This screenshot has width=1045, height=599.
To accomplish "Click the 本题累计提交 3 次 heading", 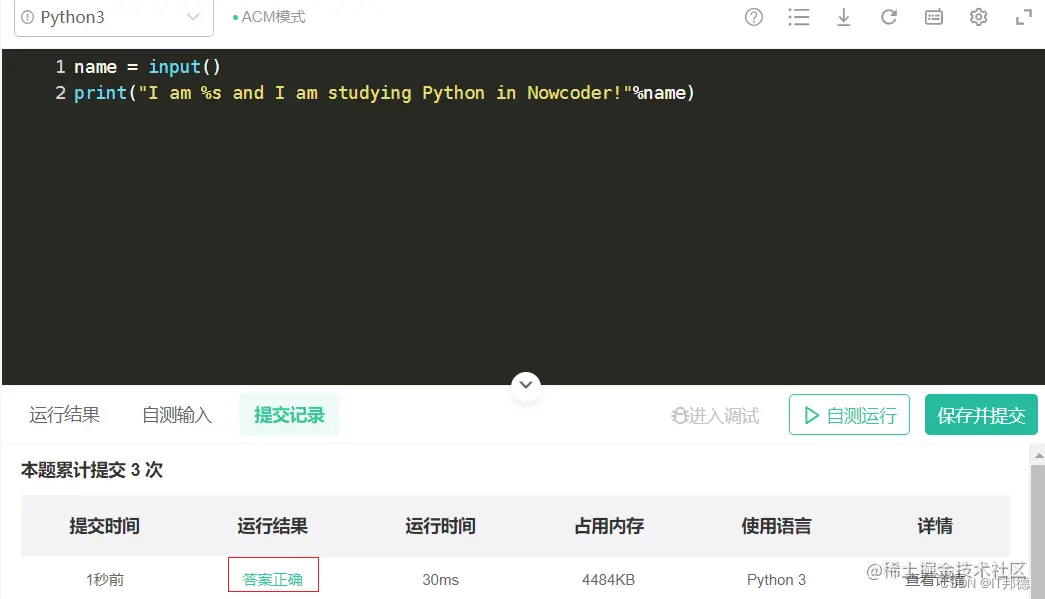I will coord(92,470).
